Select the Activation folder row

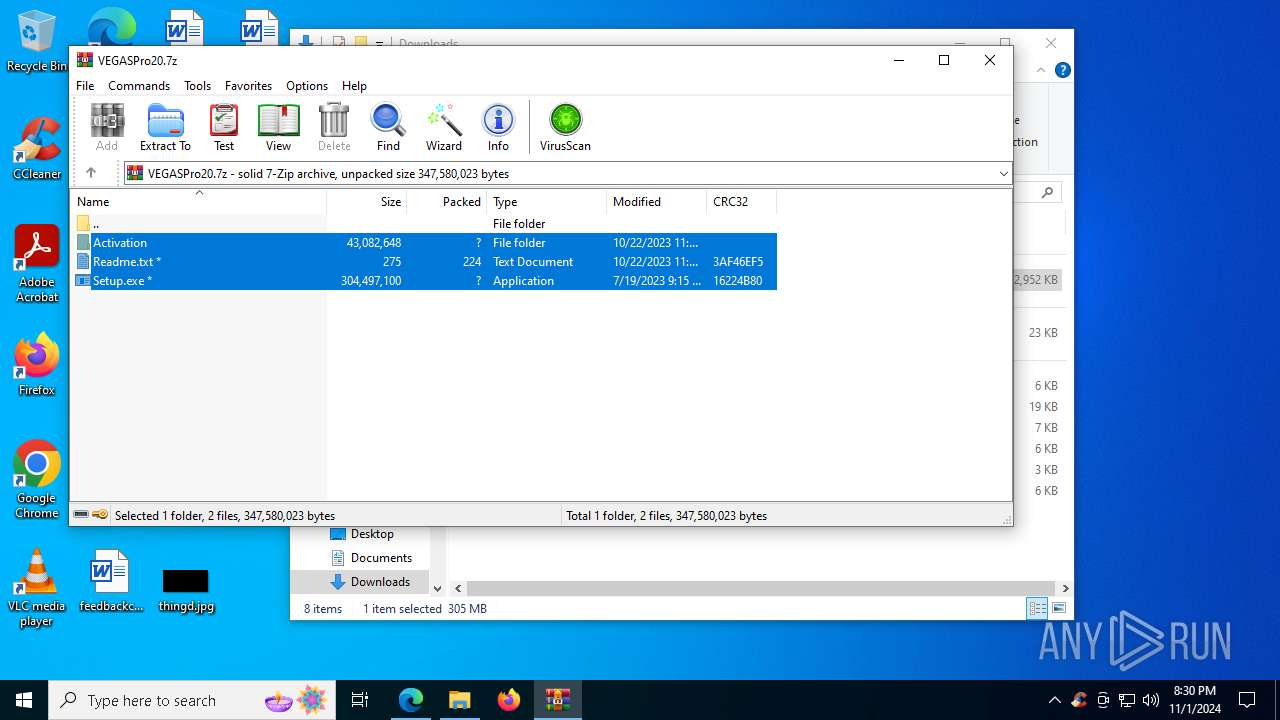coord(425,243)
